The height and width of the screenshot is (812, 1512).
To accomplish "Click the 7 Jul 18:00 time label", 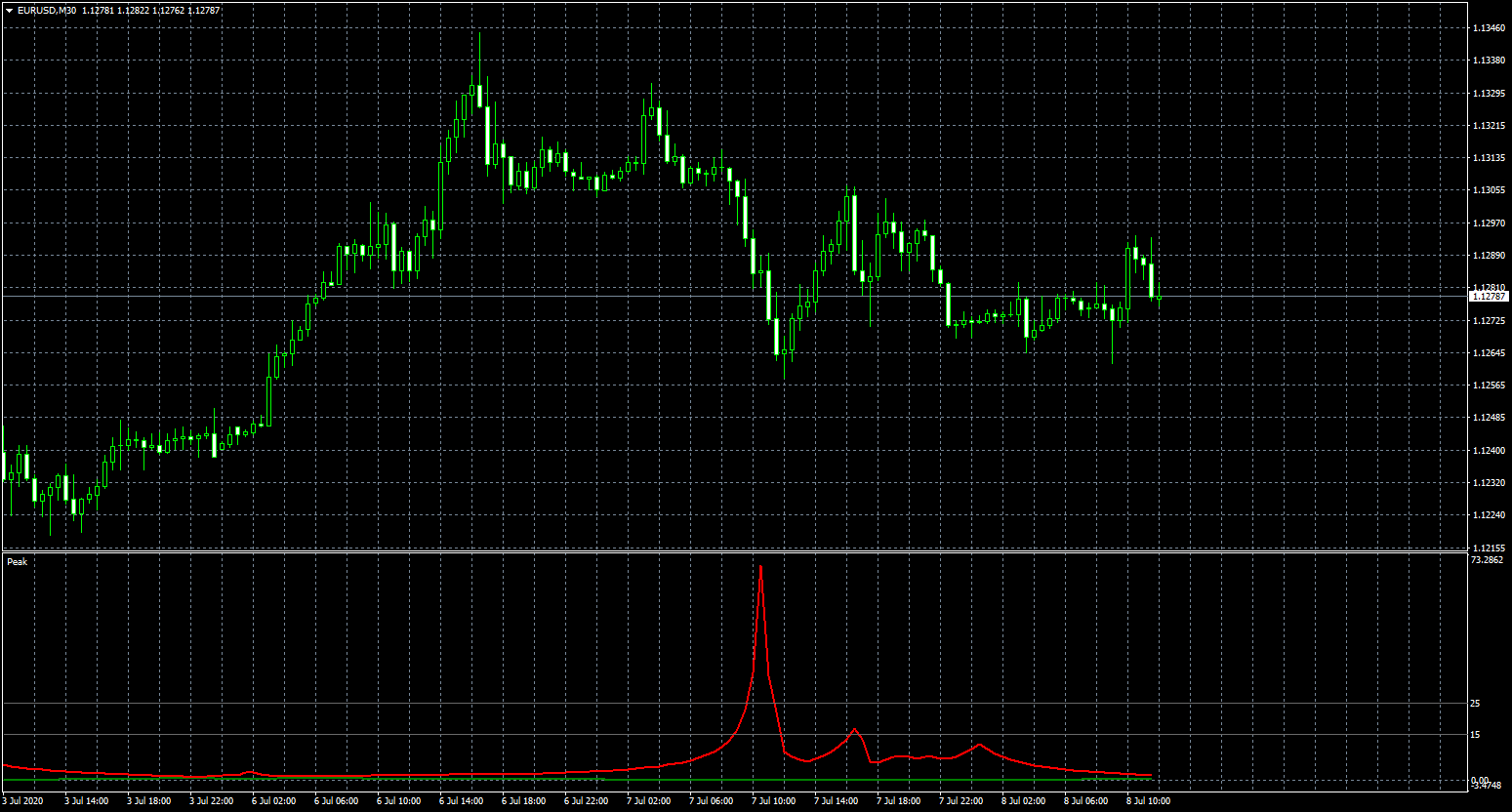I will click(x=899, y=801).
